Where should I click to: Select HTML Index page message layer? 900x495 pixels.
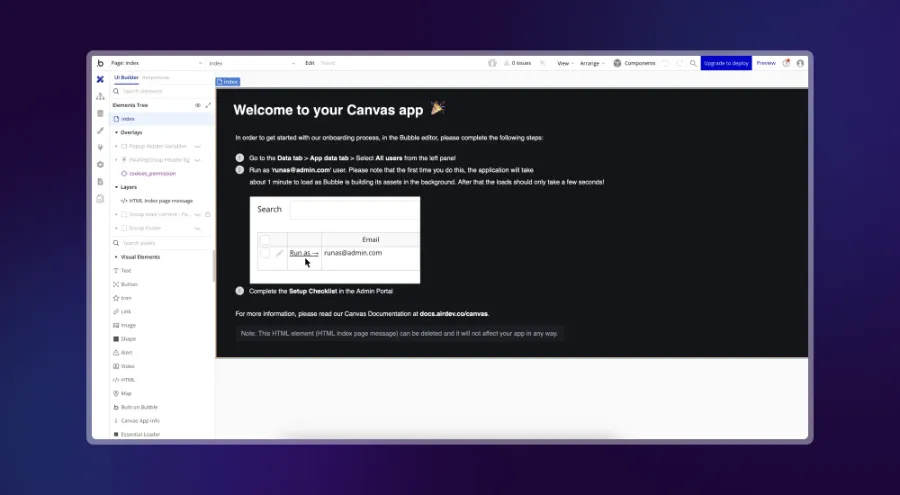click(x=157, y=201)
